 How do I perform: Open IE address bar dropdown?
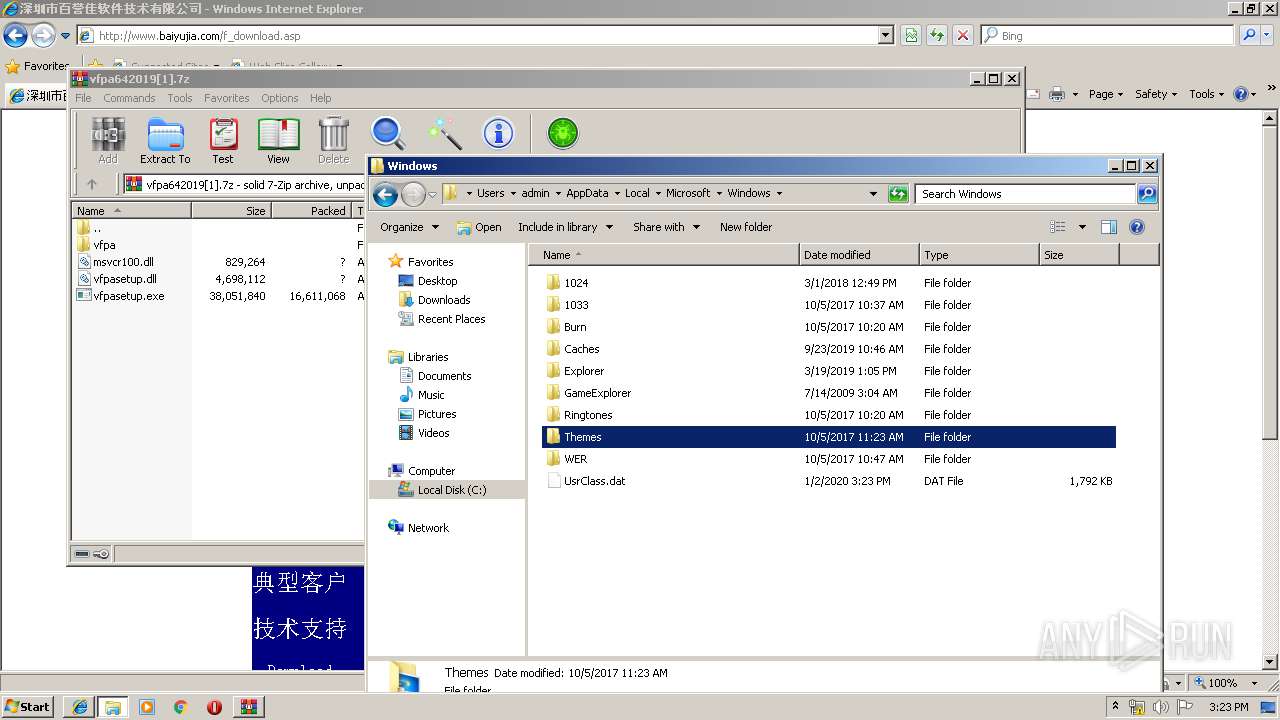click(886, 35)
